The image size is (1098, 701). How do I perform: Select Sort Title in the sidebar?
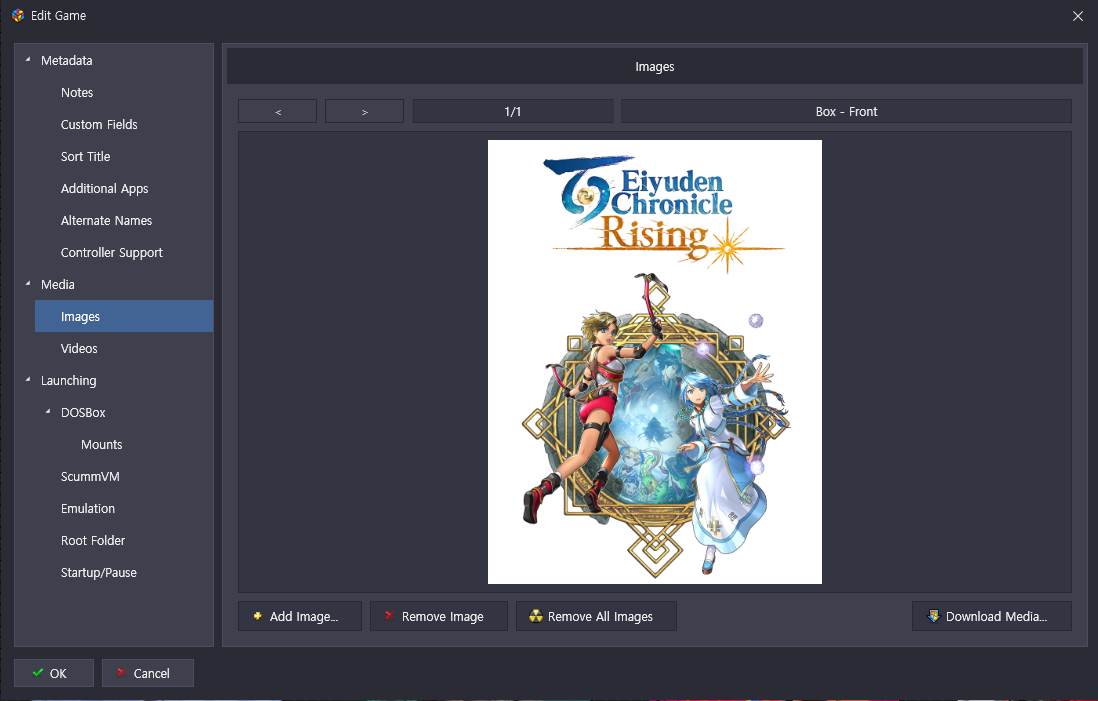click(85, 156)
